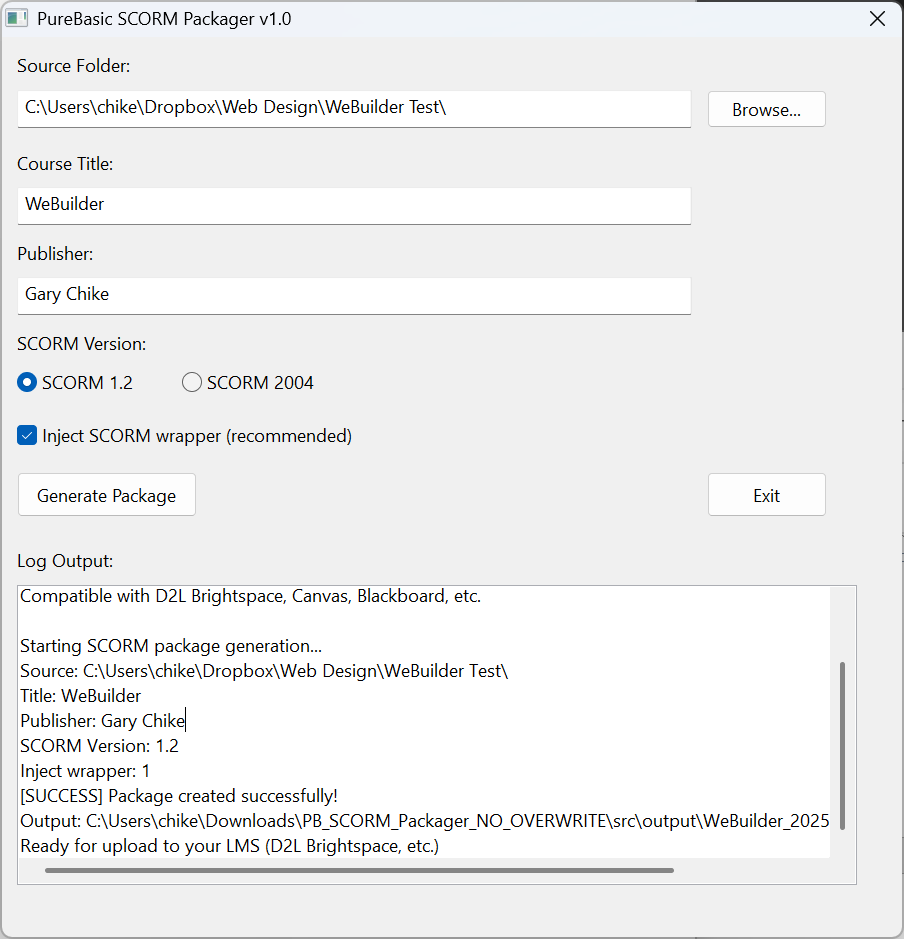Click the Generate Package button

[107, 495]
